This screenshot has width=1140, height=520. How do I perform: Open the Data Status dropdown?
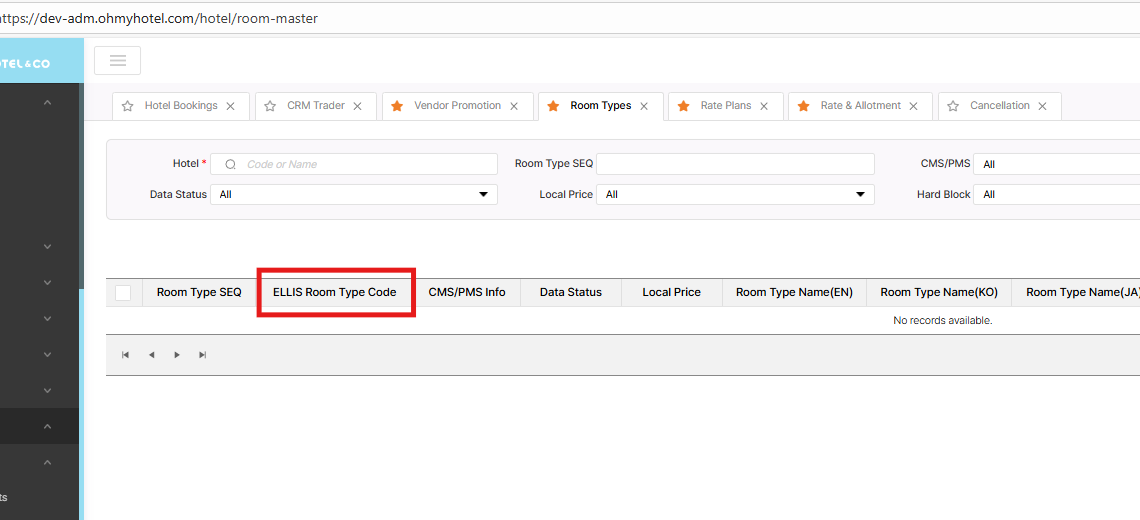tap(353, 195)
